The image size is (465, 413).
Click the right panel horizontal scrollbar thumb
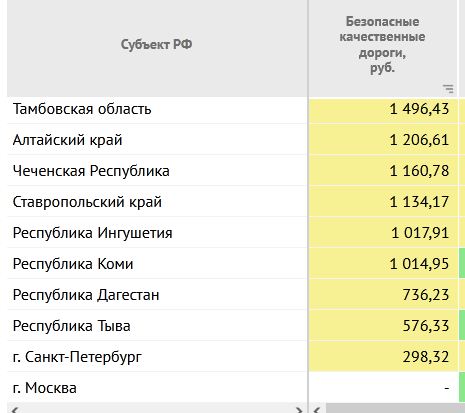click(x=395, y=409)
